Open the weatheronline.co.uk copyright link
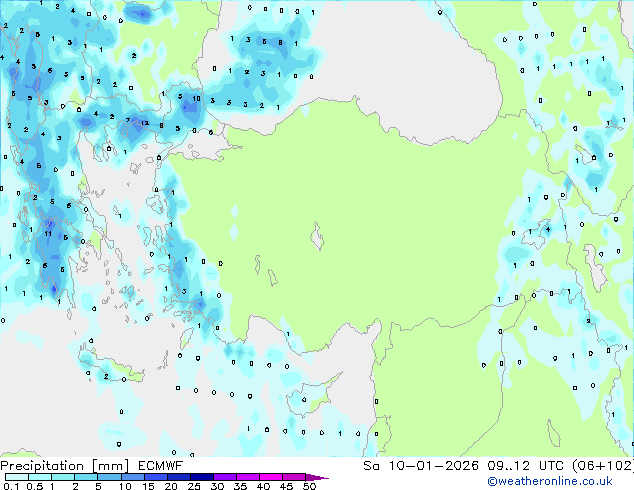 coord(550,481)
